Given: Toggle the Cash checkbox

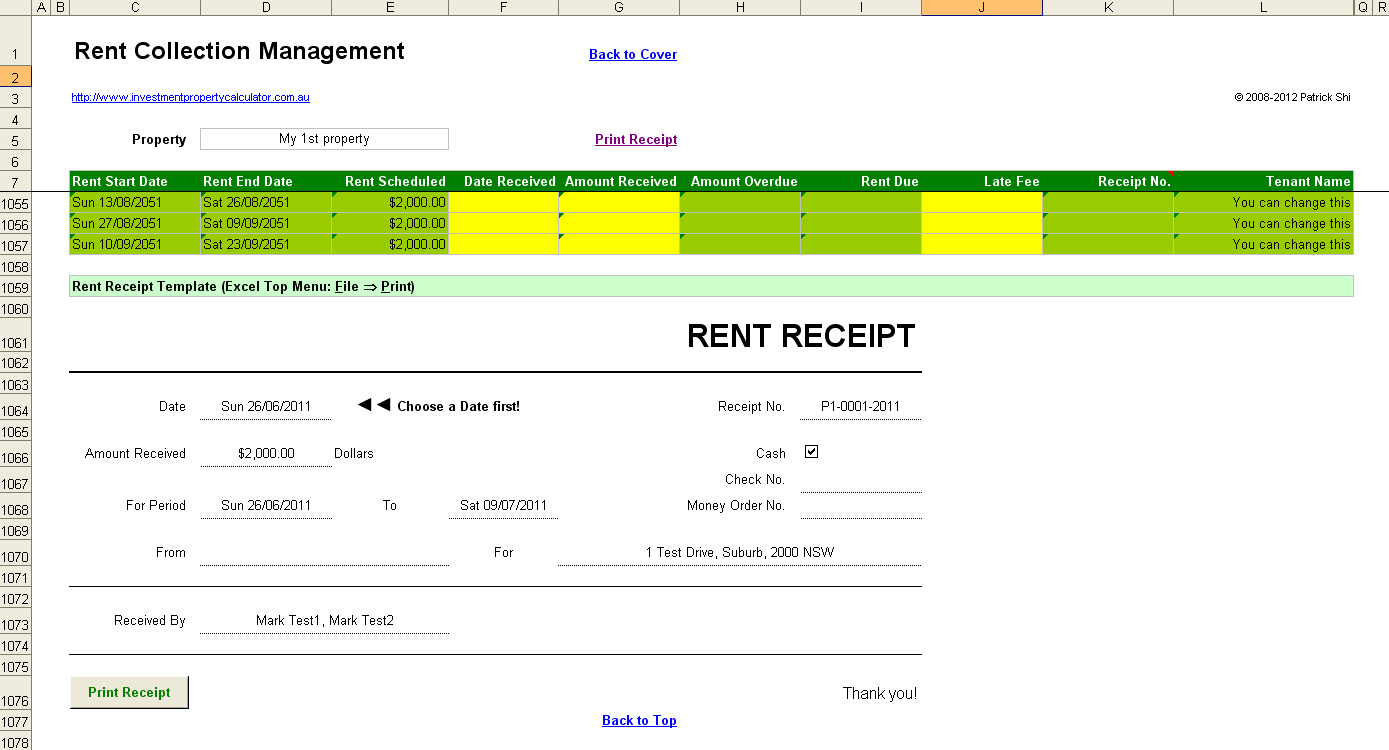Looking at the screenshot, I should [x=811, y=452].
